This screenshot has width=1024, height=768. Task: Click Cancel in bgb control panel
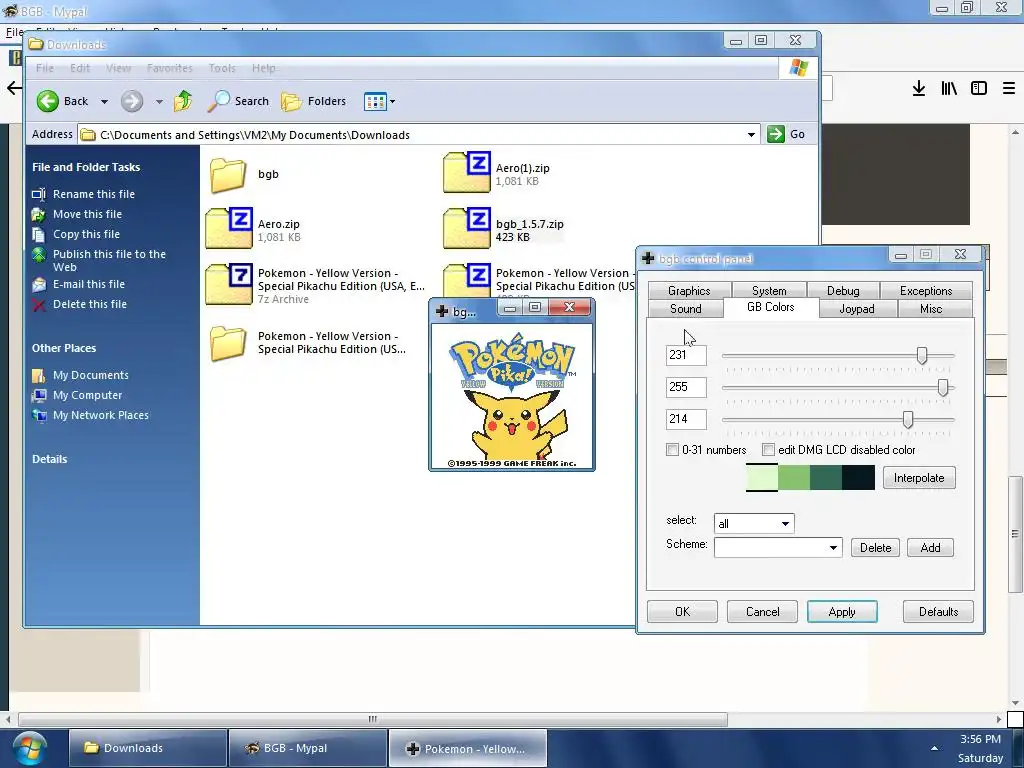pos(762,612)
